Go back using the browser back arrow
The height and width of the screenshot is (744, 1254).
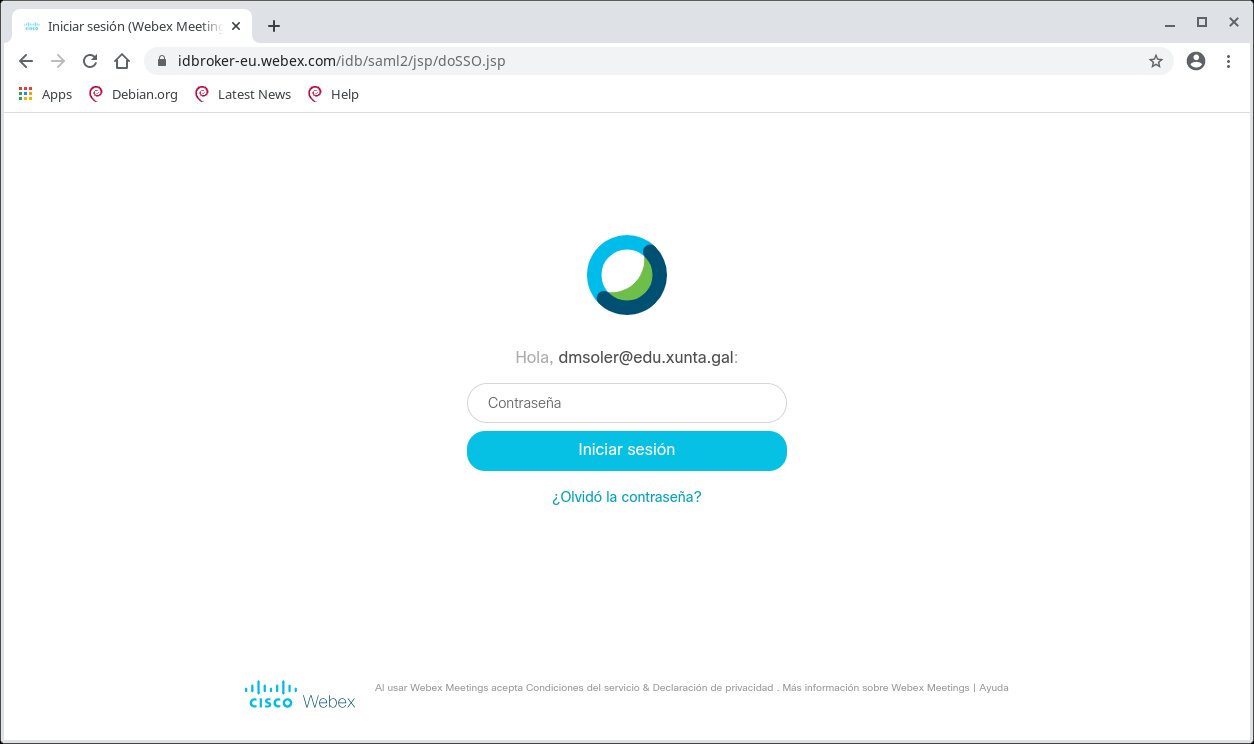point(26,61)
